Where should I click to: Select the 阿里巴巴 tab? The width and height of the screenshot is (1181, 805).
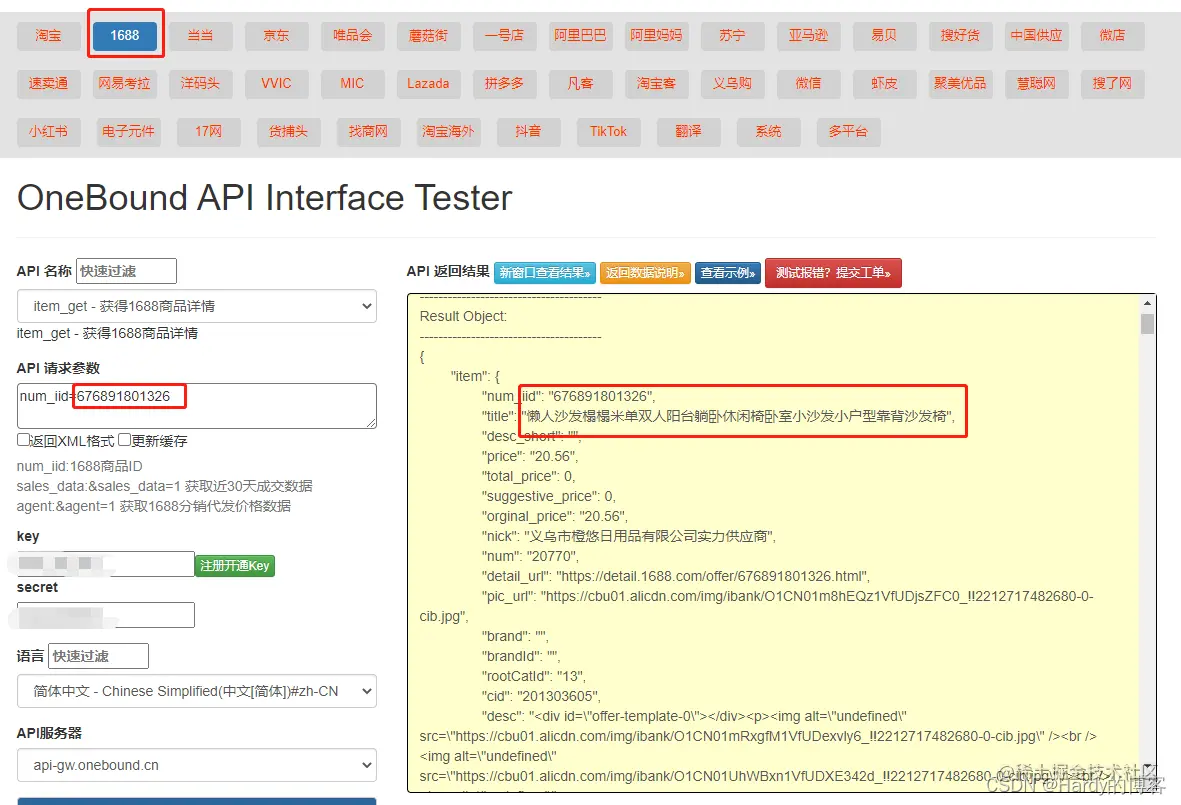tap(581, 35)
